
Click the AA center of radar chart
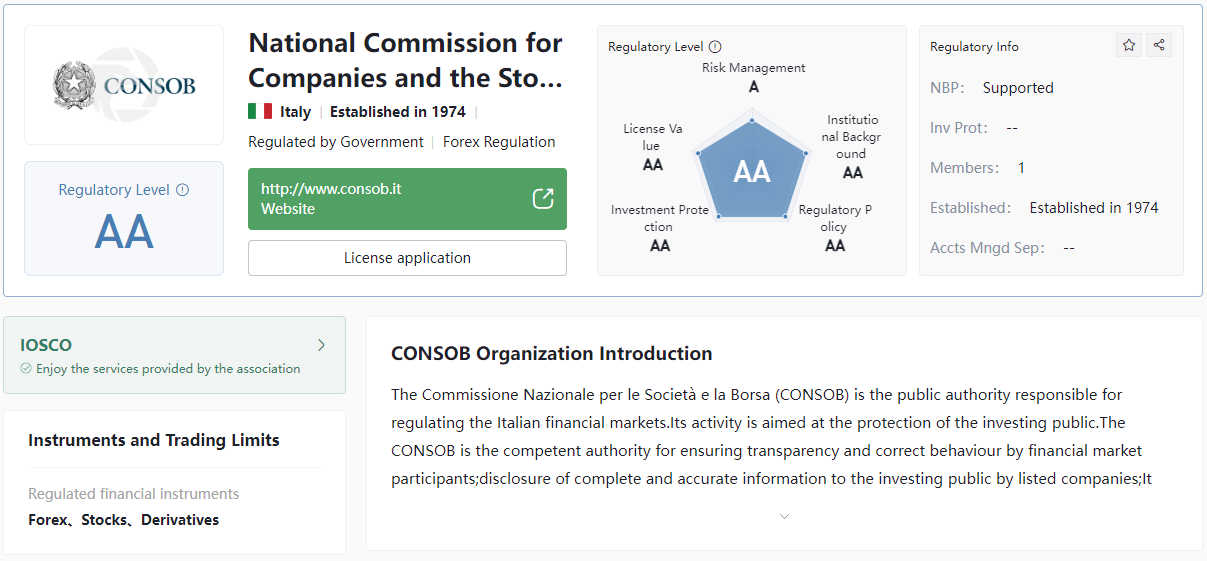752,172
